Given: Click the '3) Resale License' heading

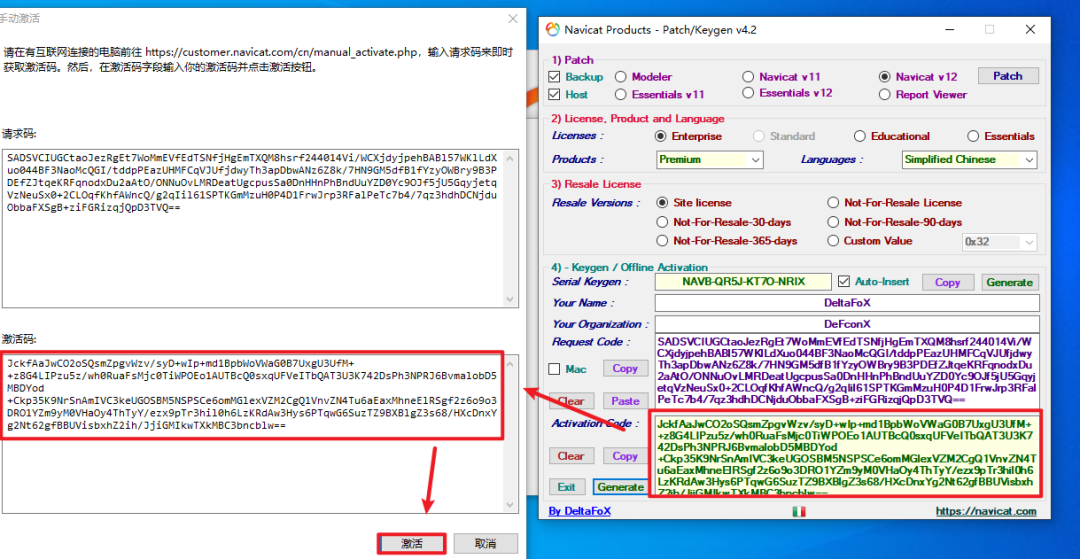Looking at the screenshot, I should pyautogui.click(x=596, y=184).
